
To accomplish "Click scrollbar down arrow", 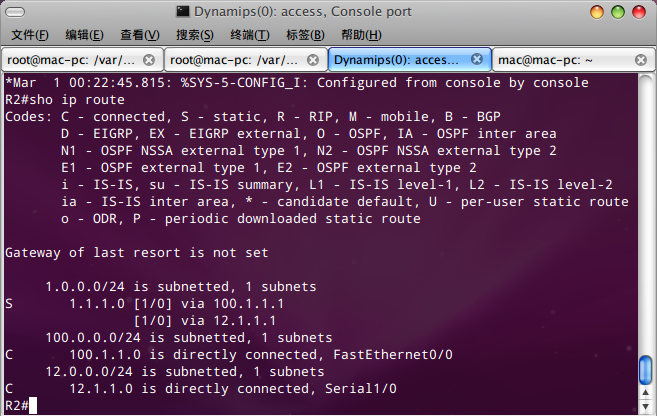I will click(645, 406).
